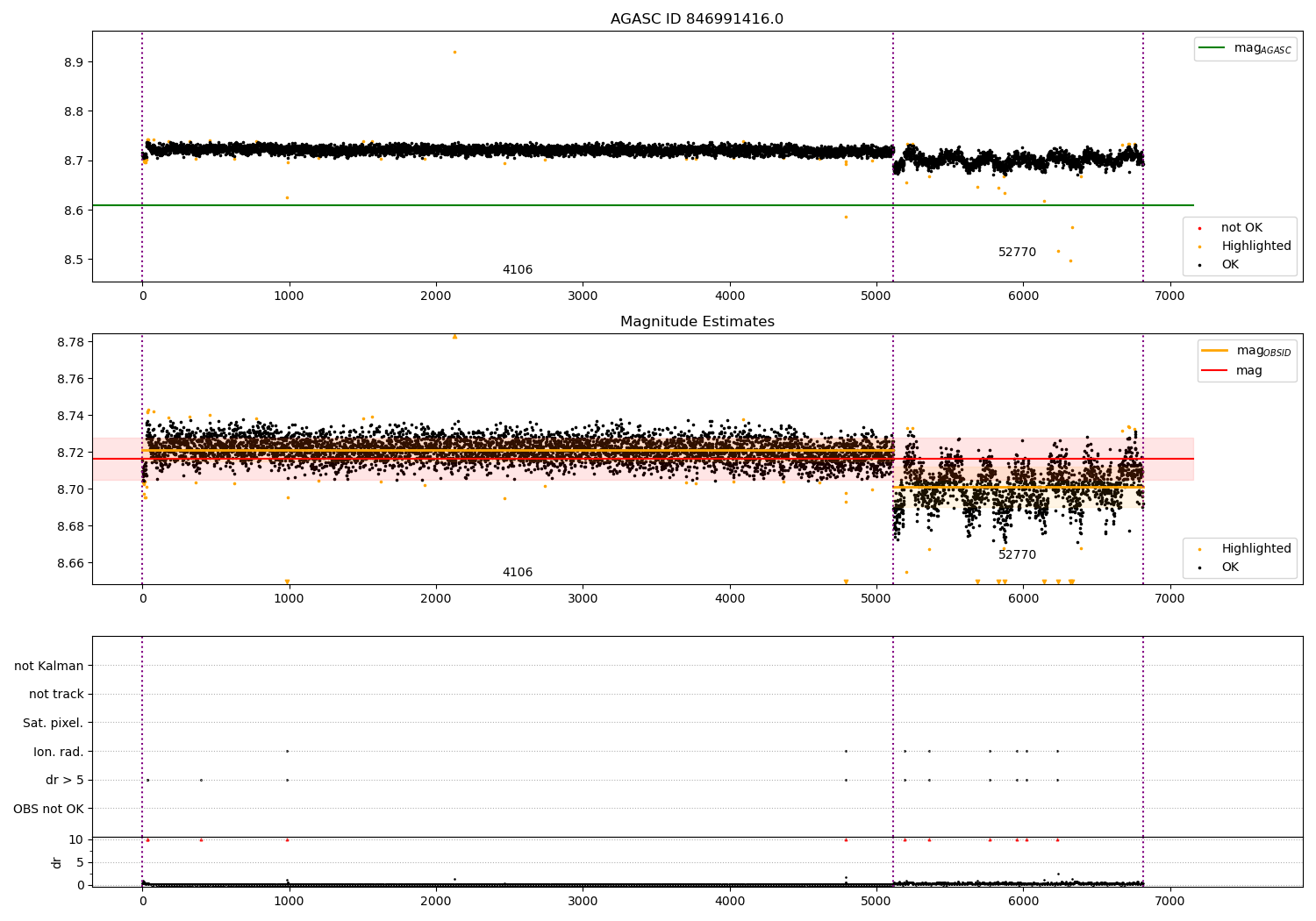Click the 'dr' axis label in bottom plot

tap(57, 862)
